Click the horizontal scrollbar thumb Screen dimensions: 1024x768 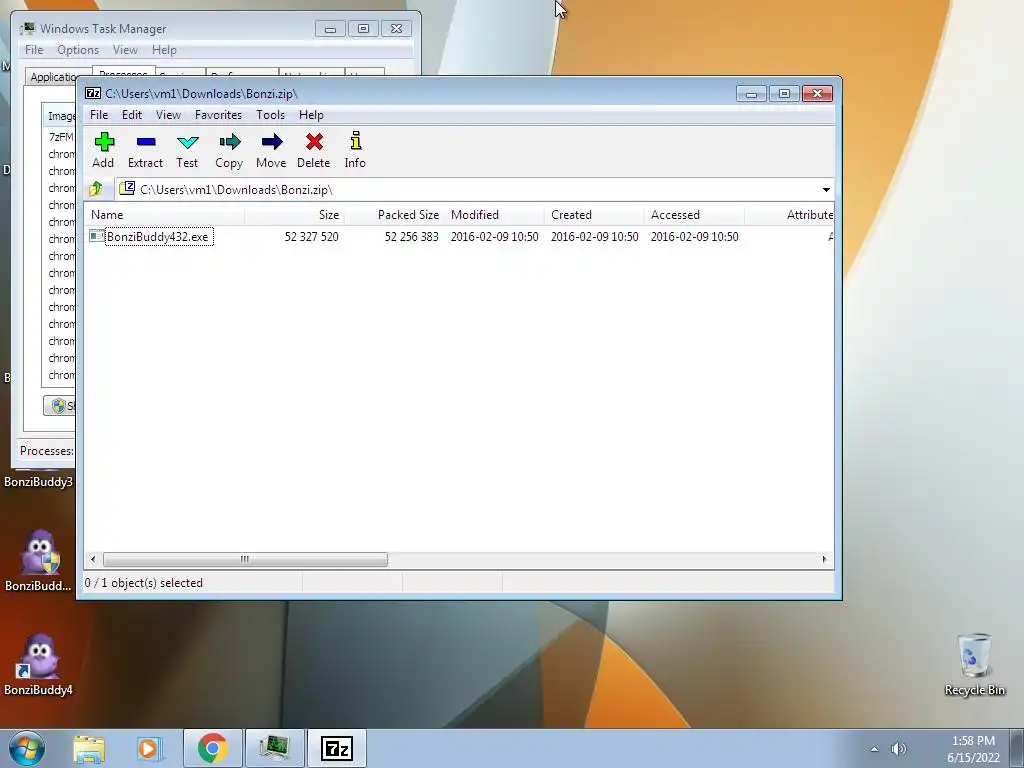coord(245,559)
